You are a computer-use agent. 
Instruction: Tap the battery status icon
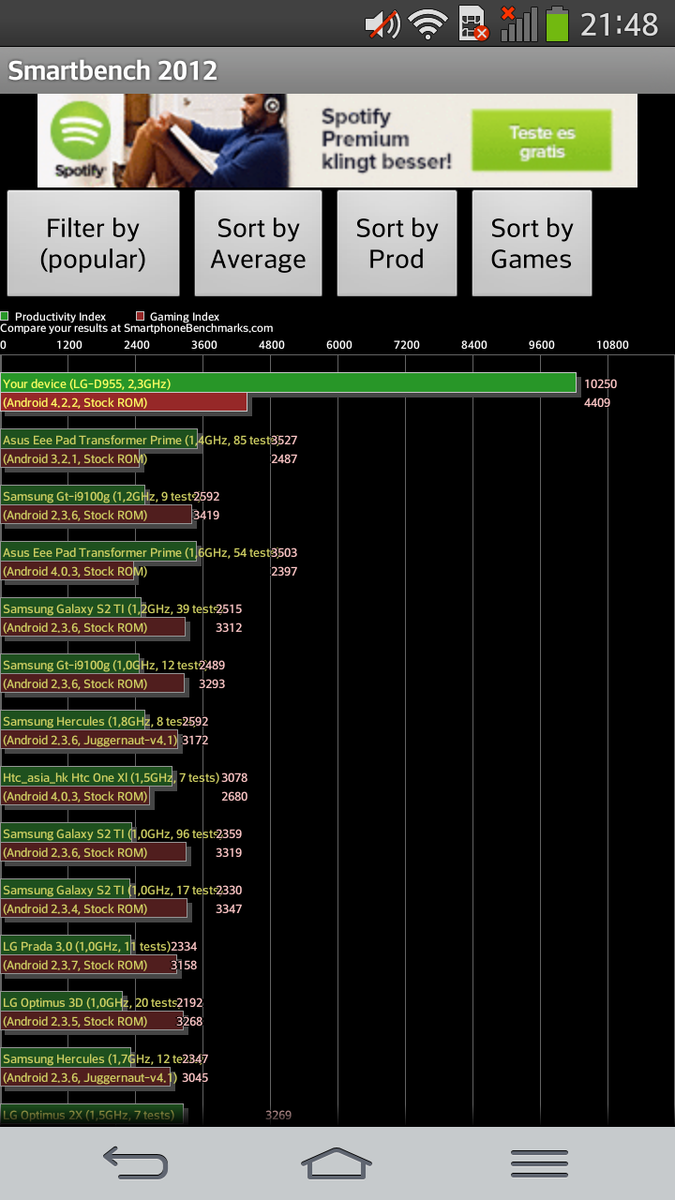coord(557,24)
